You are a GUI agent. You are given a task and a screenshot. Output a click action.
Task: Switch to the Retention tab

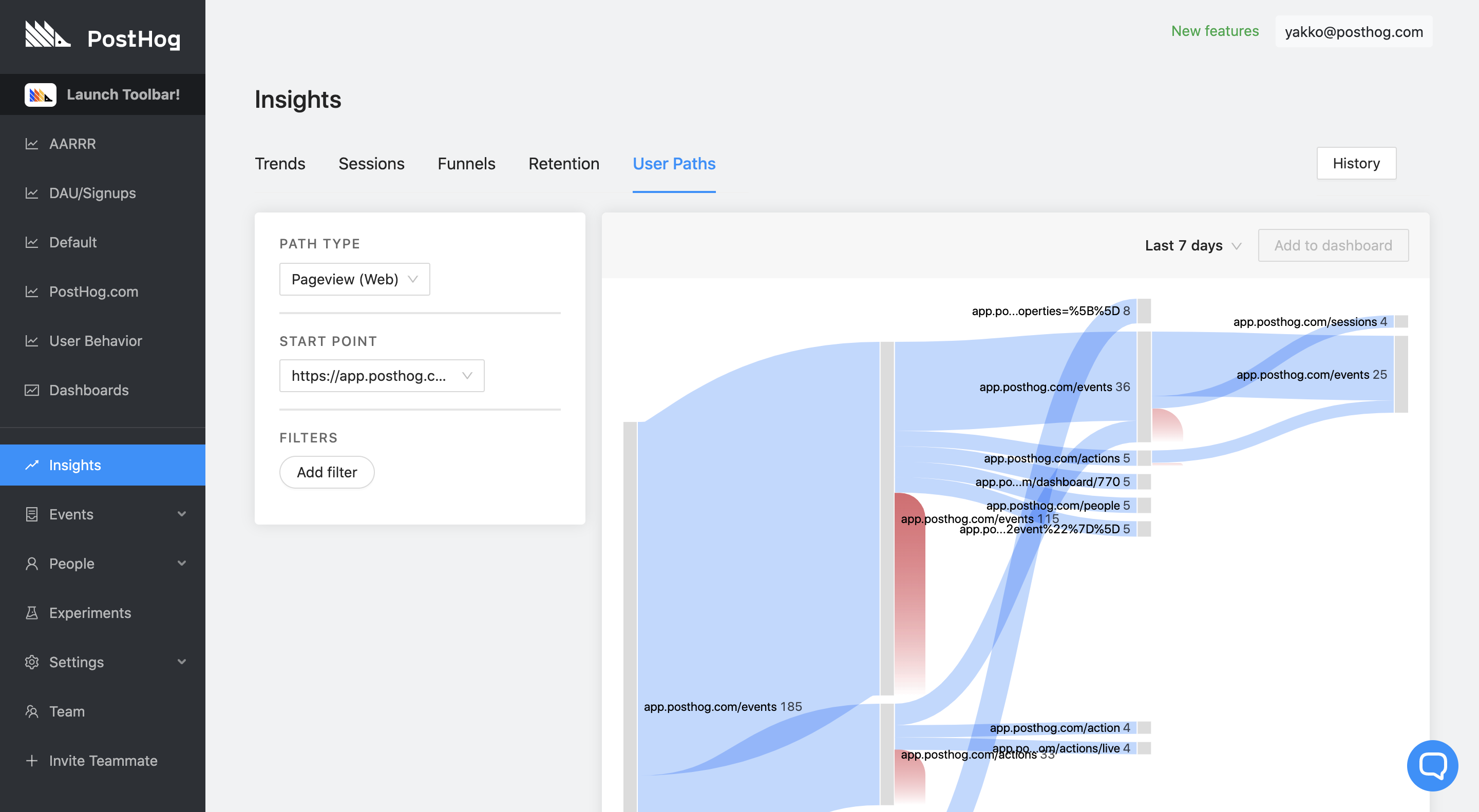(563, 164)
